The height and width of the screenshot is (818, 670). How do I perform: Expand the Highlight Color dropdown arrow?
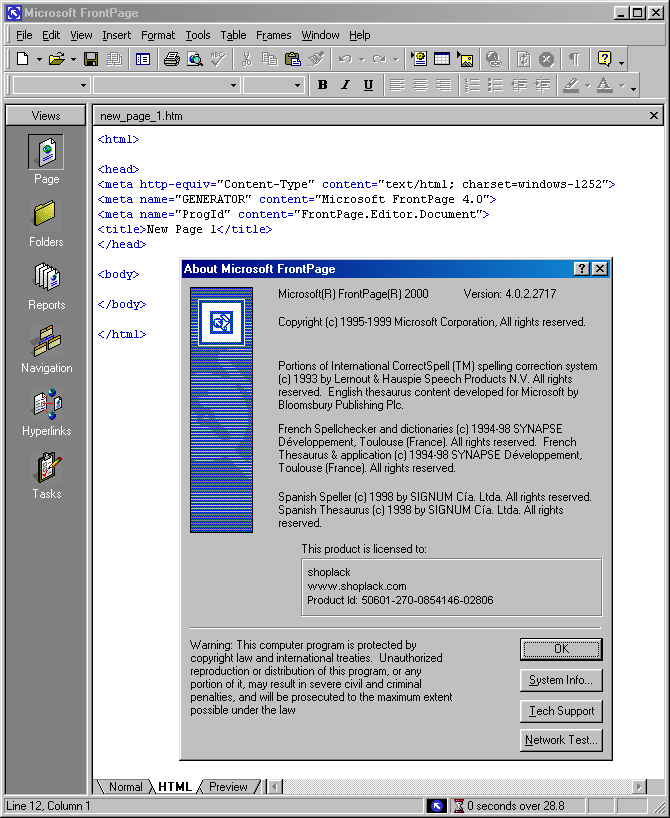click(587, 86)
